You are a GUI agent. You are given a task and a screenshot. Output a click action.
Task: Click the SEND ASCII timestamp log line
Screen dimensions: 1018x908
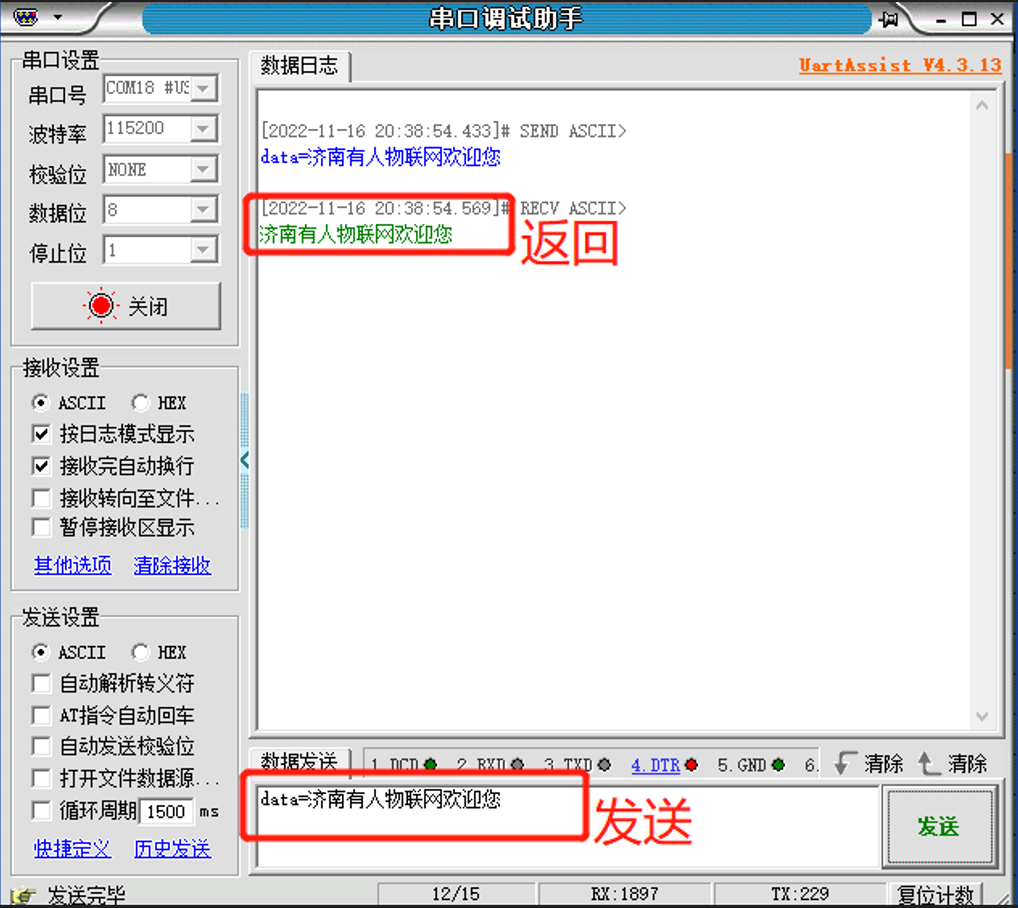coord(443,131)
